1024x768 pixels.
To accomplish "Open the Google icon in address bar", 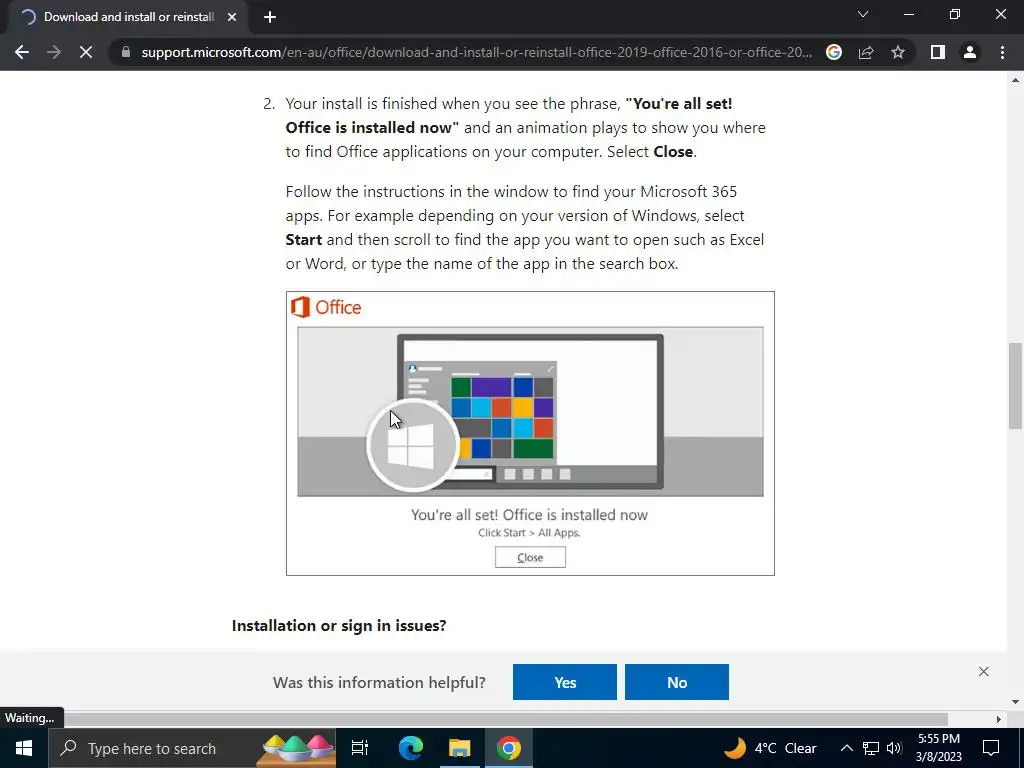I will pyautogui.click(x=834, y=52).
